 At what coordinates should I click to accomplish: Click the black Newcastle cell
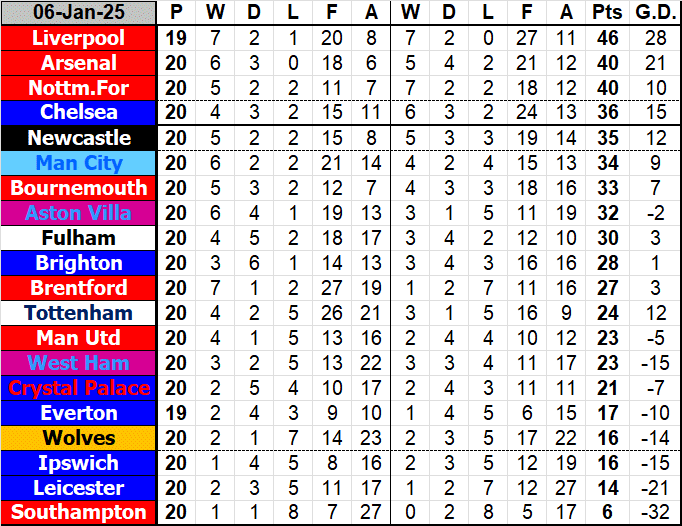click(79, 138)
